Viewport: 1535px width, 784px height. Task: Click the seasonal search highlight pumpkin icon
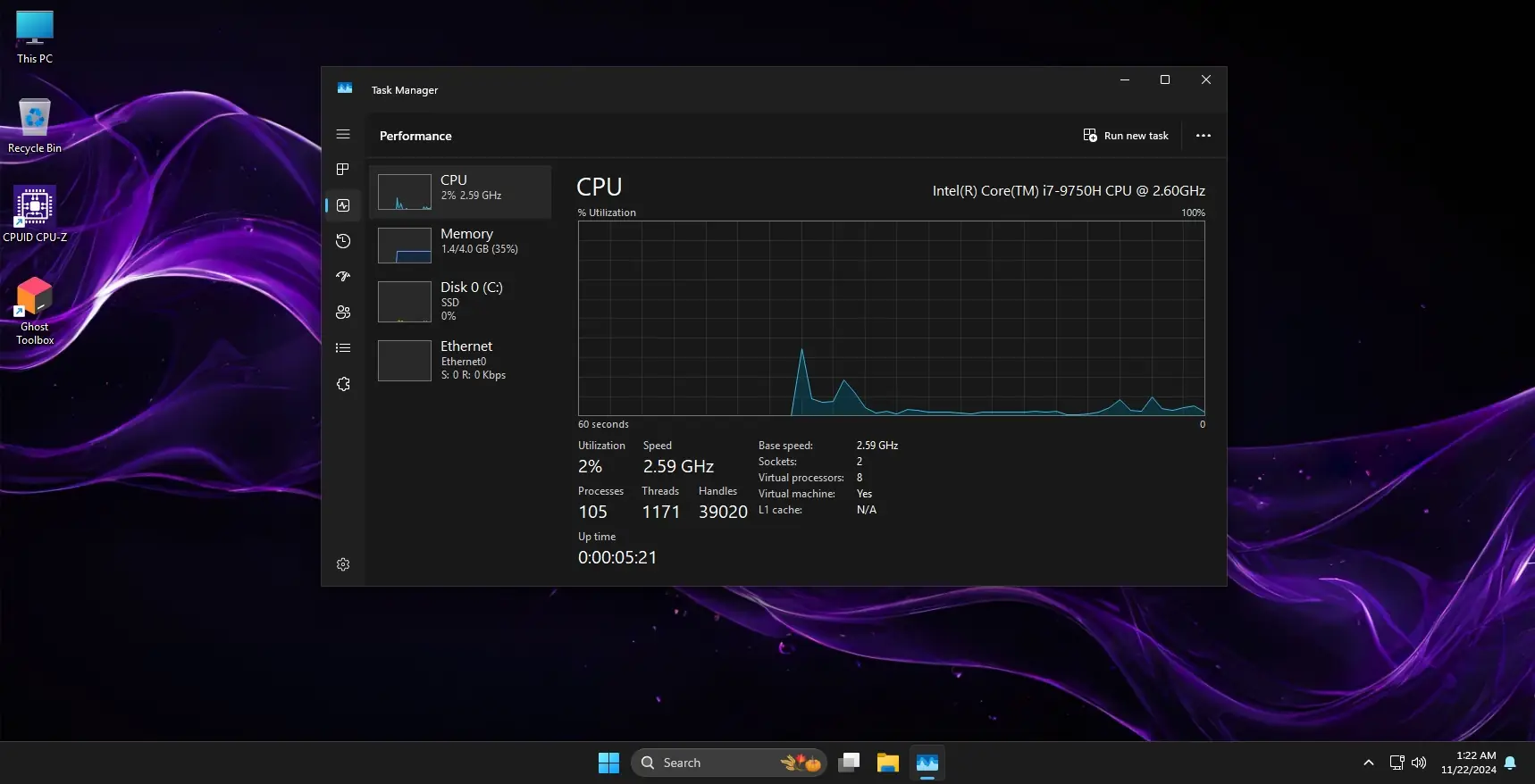[x=801, y=763]
